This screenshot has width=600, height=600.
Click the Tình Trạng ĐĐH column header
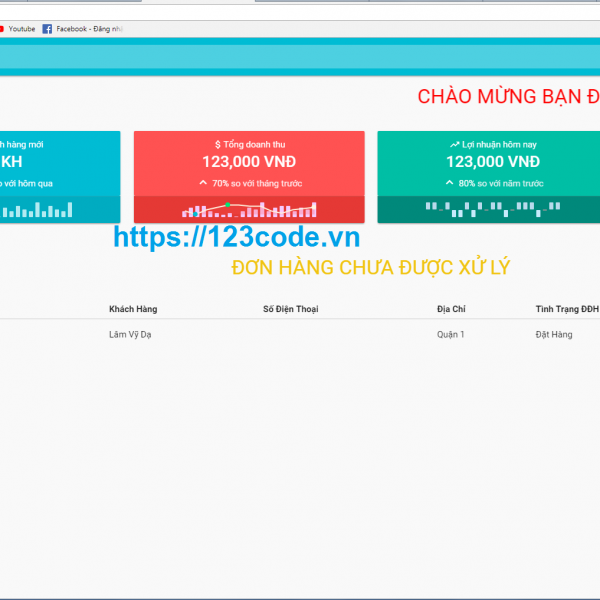[566, 309]
